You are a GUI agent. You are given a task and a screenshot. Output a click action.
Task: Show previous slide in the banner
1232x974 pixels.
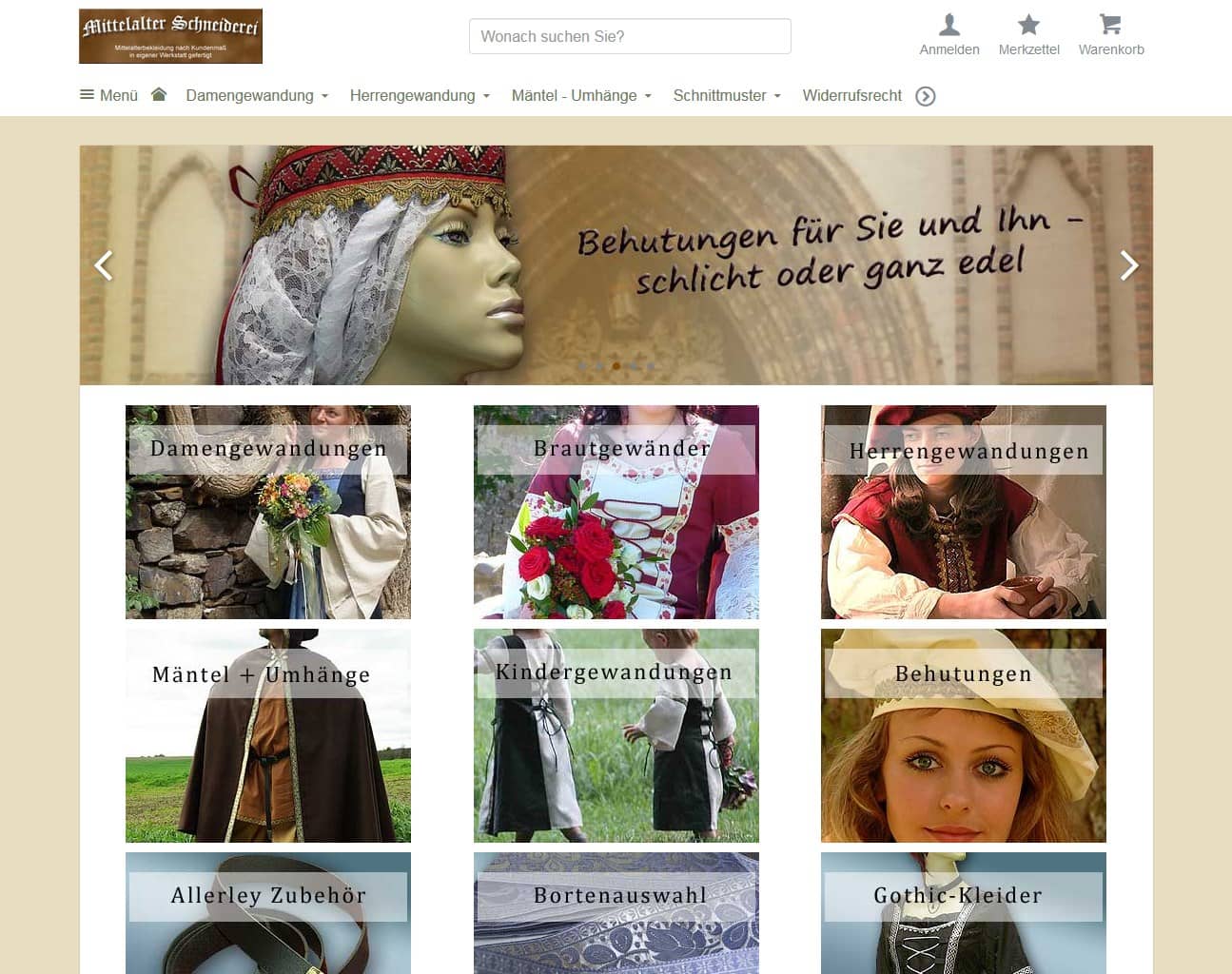point(104,265)
